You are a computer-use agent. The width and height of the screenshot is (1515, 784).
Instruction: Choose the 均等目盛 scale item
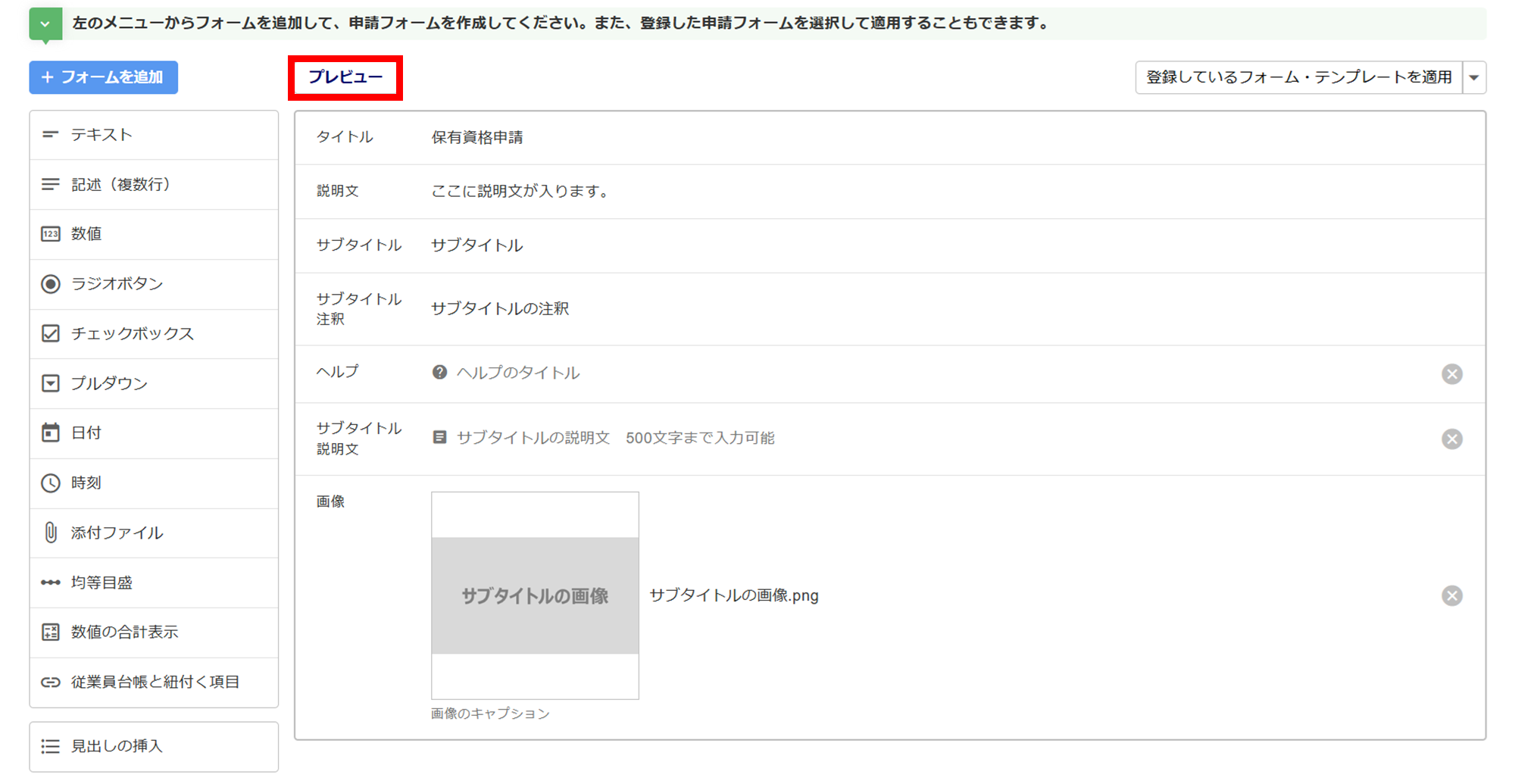click(154, 583)
